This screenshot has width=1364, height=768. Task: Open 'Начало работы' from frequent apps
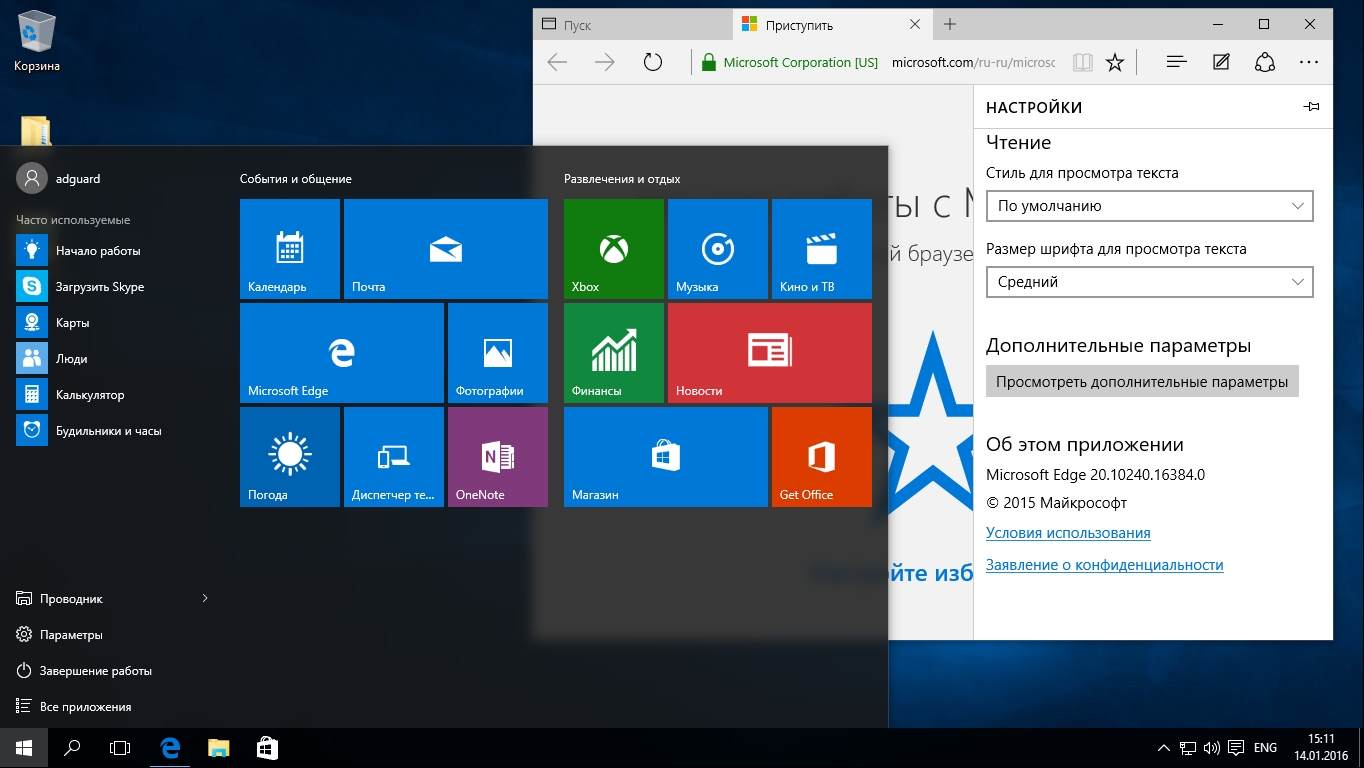[112, 251]
